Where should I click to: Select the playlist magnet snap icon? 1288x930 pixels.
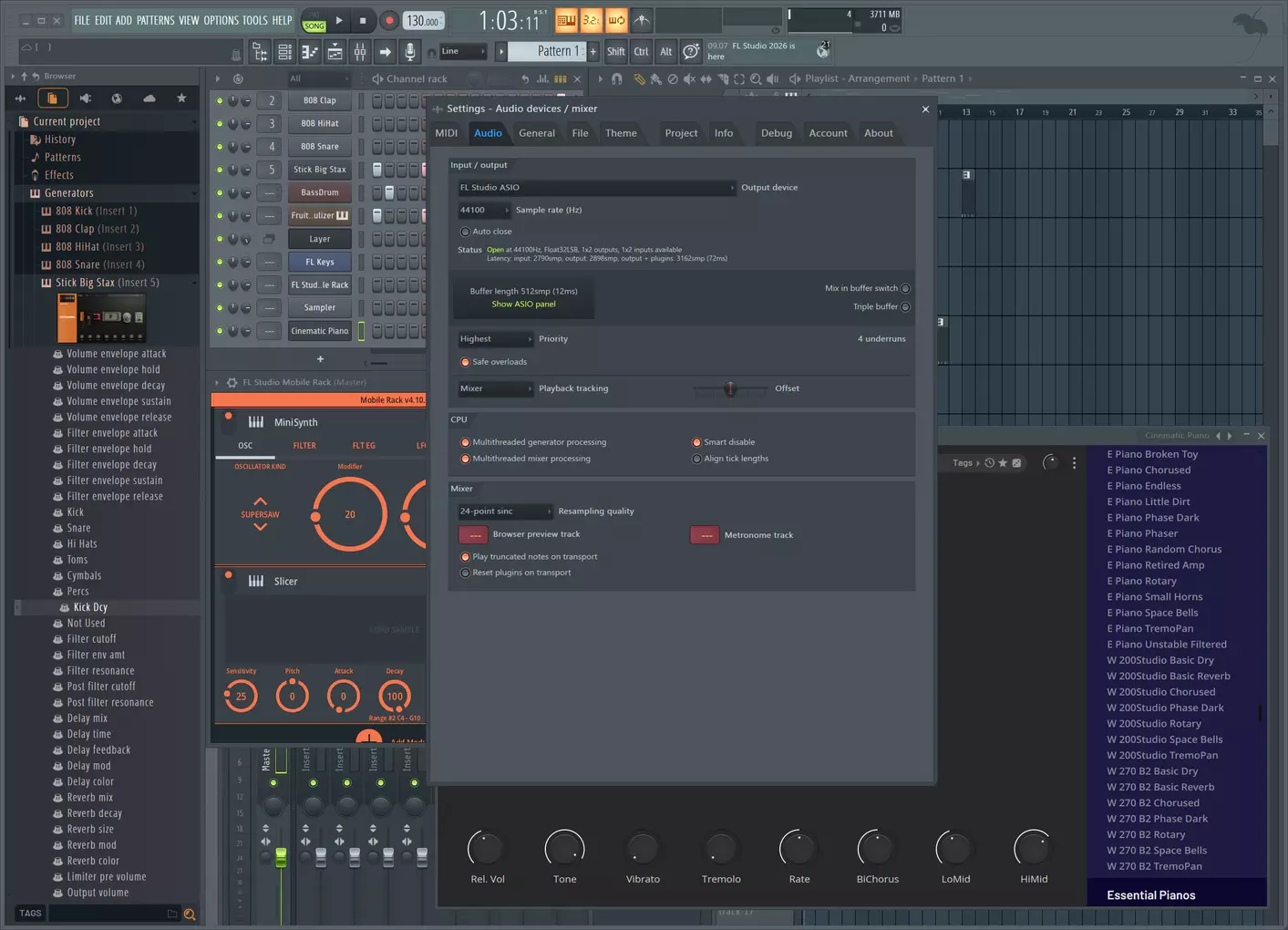617,79
